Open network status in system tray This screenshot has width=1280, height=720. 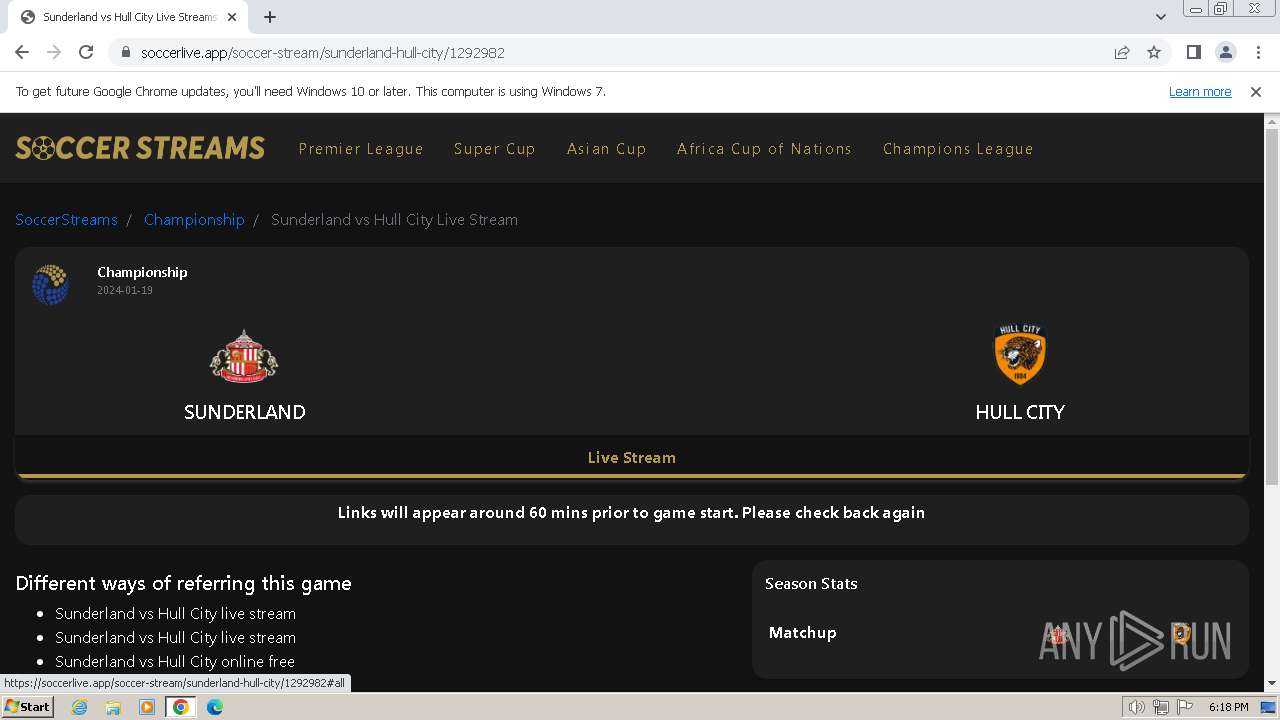[1161, 707]
